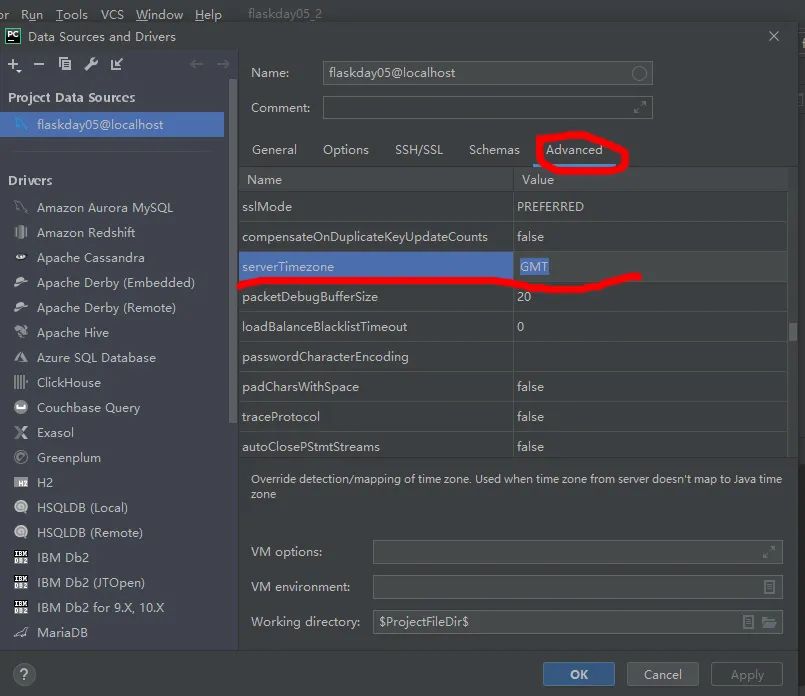Open the Schemas tab

pyautogui.click(x=494, y=150)
